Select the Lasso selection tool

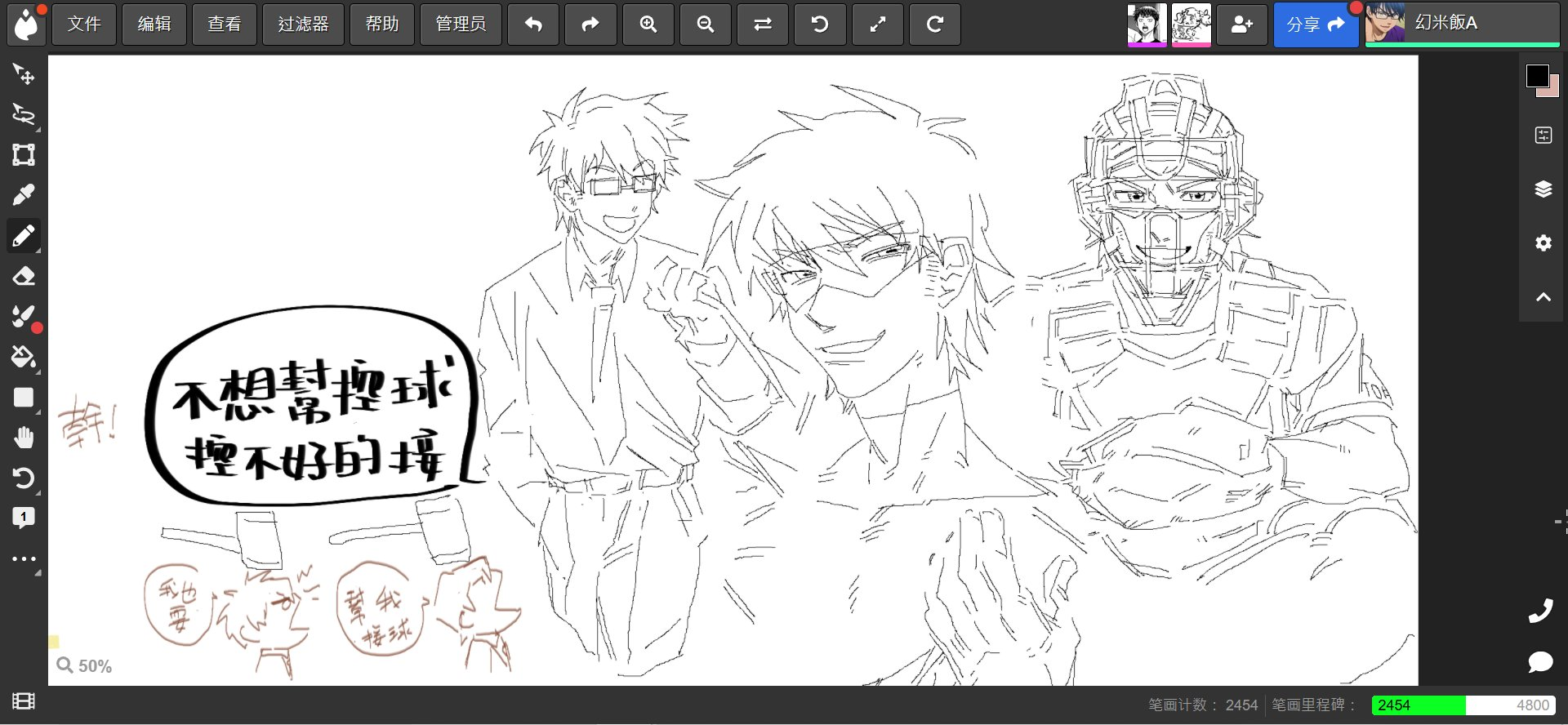click(x=24, y=115)
